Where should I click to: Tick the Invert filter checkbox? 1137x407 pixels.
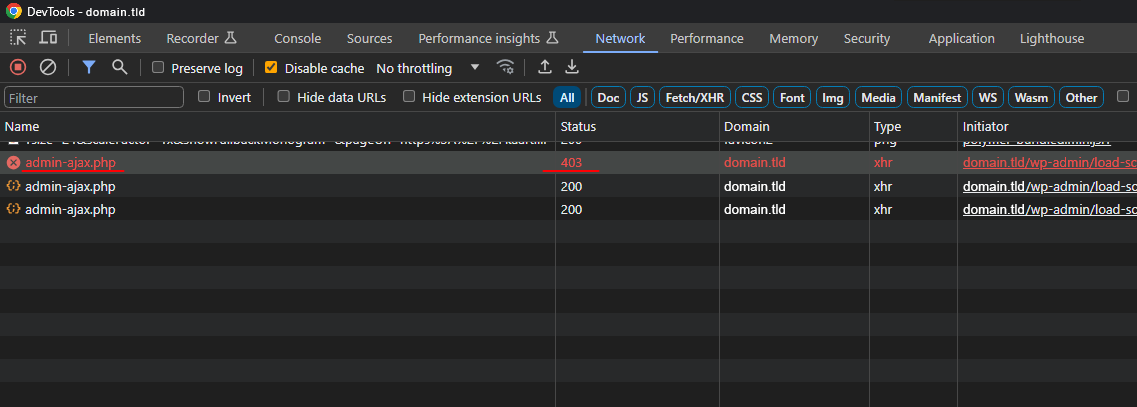[x=205, y=97]
